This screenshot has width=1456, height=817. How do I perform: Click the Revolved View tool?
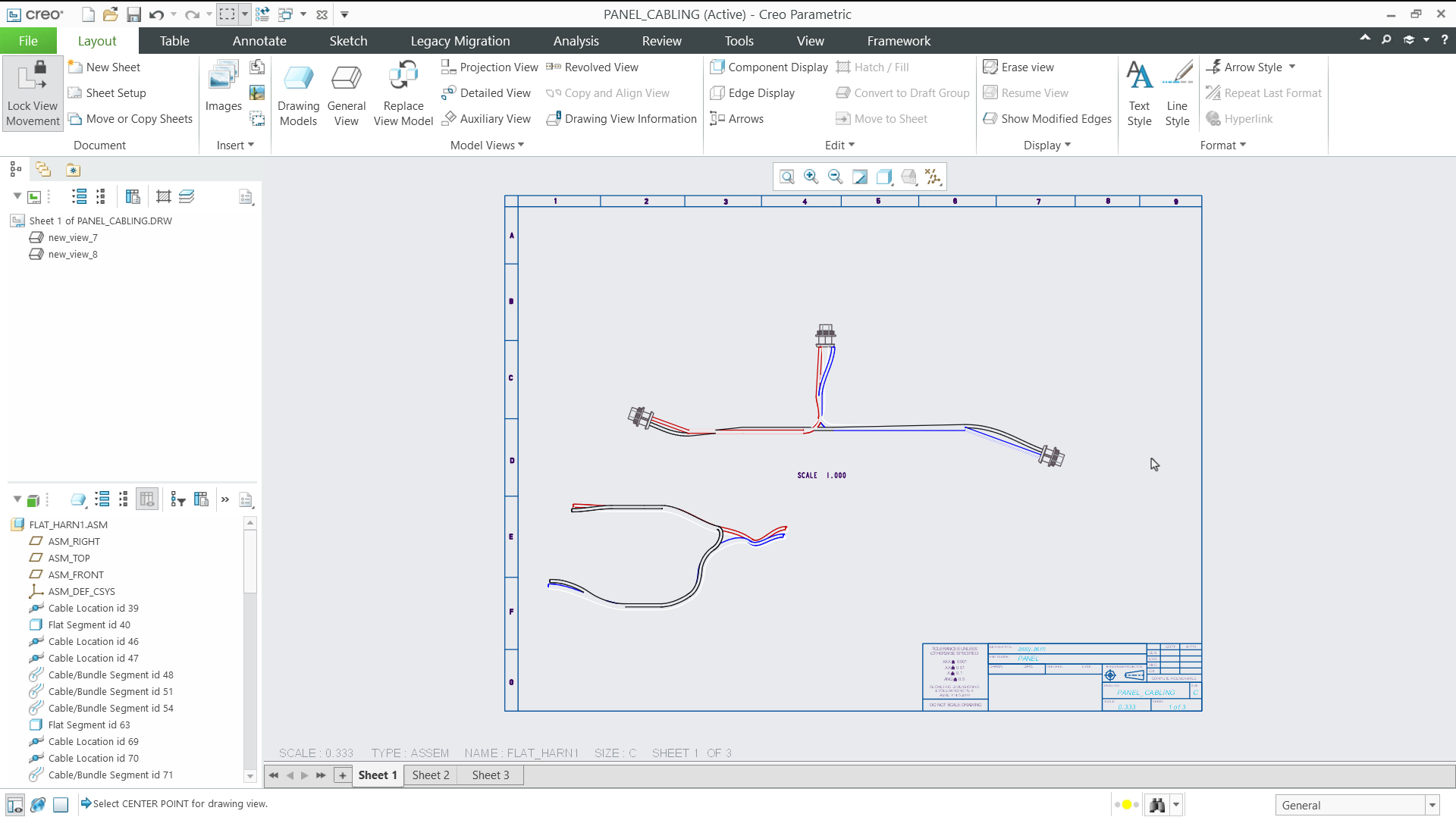592,67
